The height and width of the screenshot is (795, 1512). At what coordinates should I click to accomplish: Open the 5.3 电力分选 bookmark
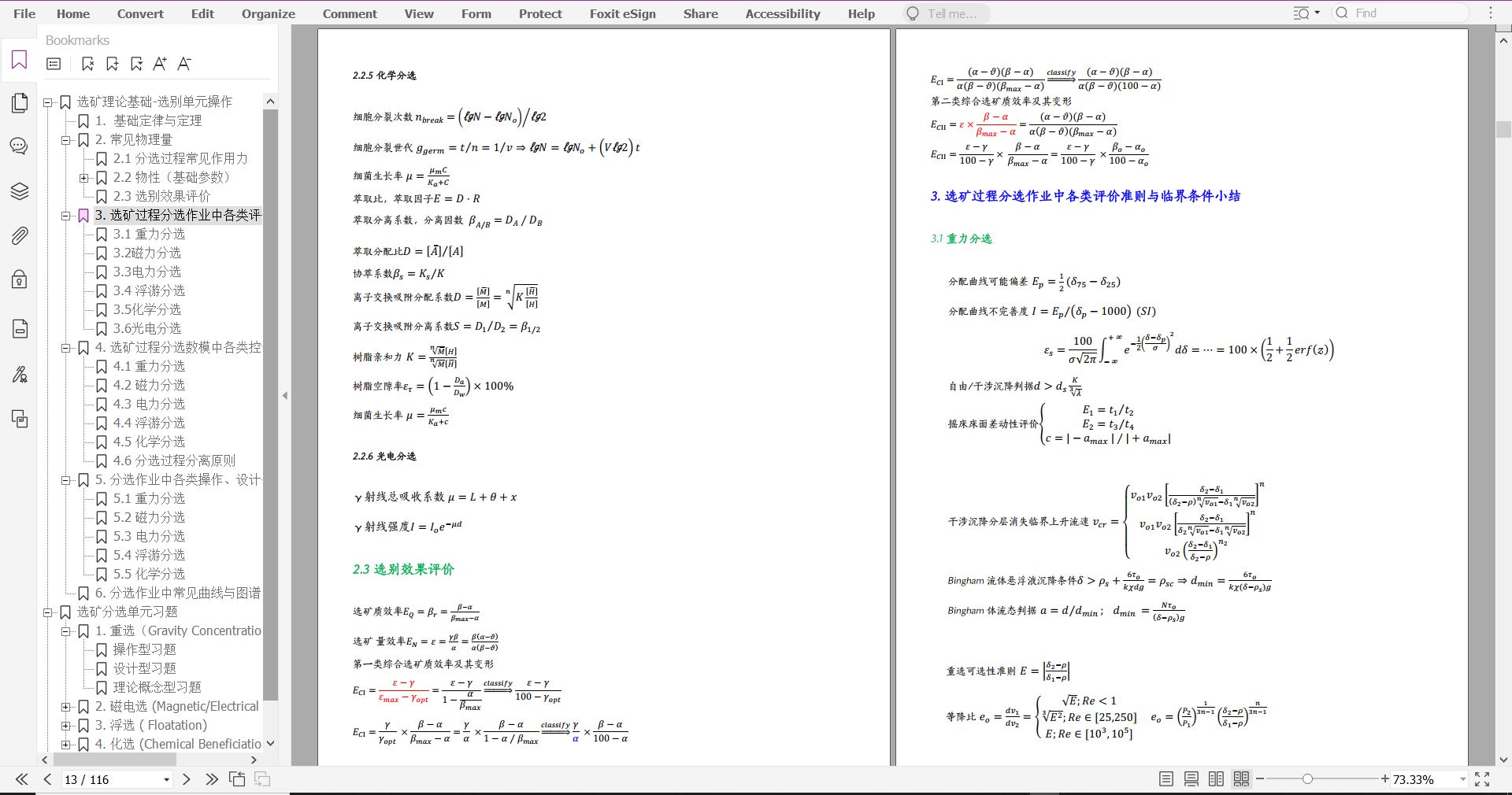pos(149,537)
